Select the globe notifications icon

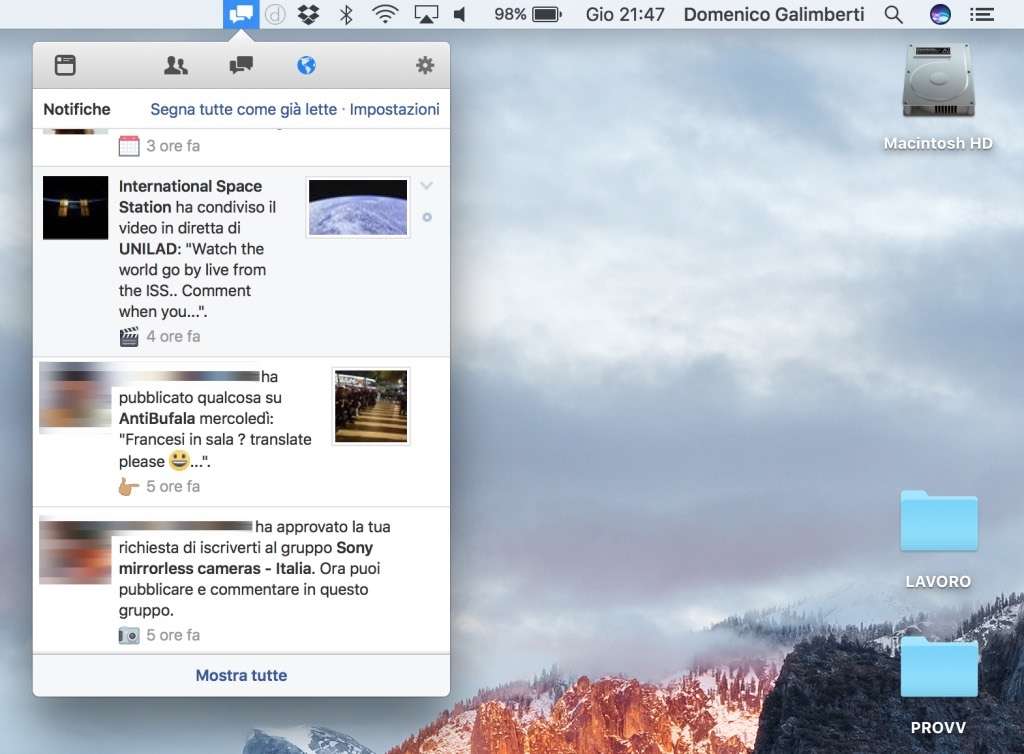(x=306, y=66)
